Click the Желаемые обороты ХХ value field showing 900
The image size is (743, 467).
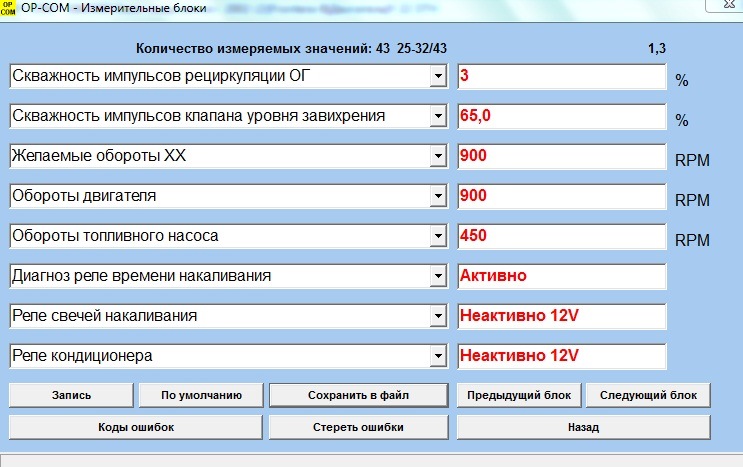[562, 156]
